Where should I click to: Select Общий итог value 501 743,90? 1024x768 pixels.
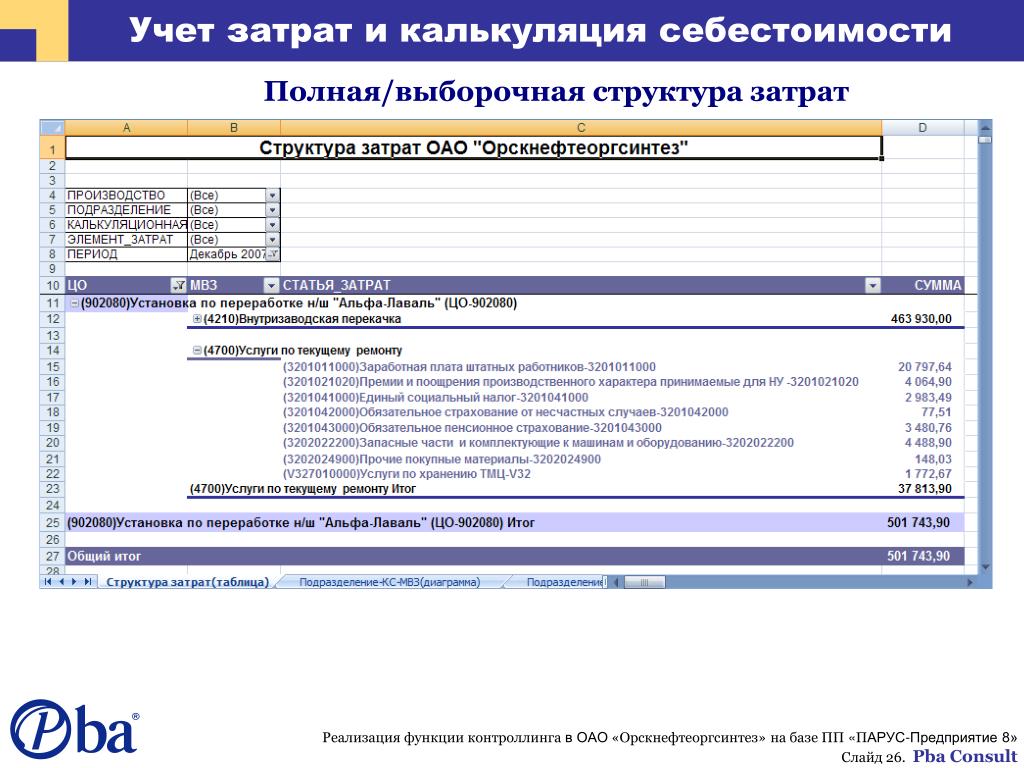pos(918,556)
